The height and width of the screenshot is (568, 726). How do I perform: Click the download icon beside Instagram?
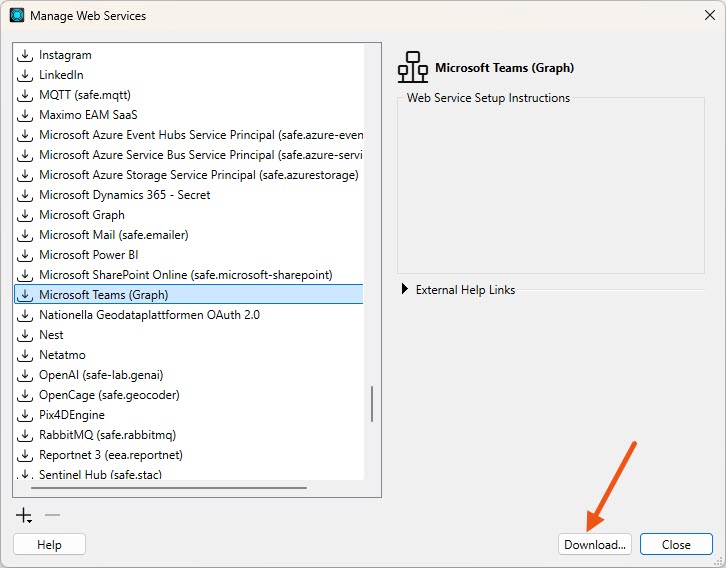[x=26, y=55]
